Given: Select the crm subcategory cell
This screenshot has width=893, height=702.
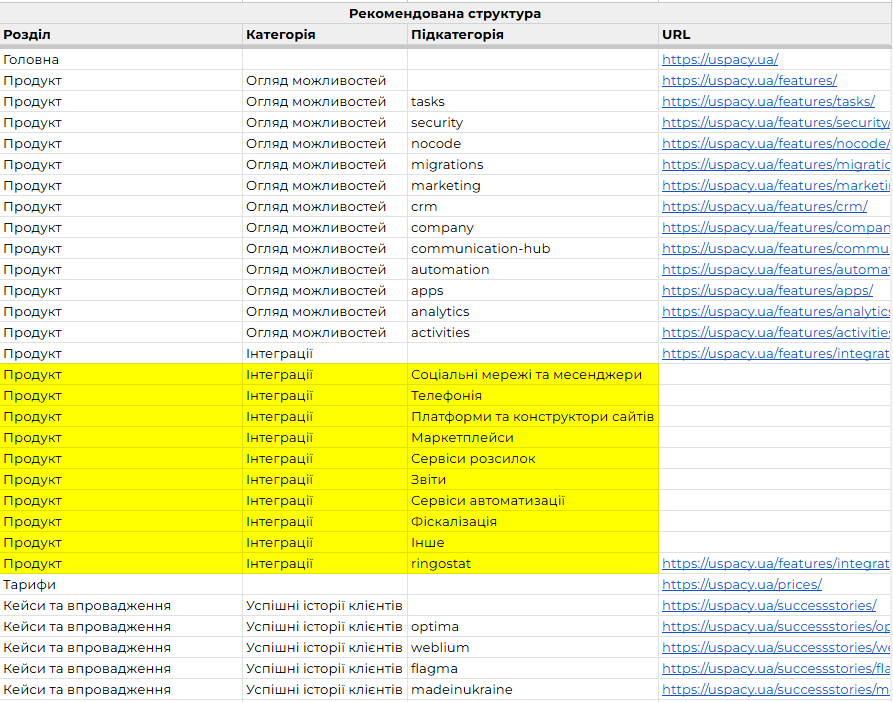Looking at the screenshot, I should 532,207.
